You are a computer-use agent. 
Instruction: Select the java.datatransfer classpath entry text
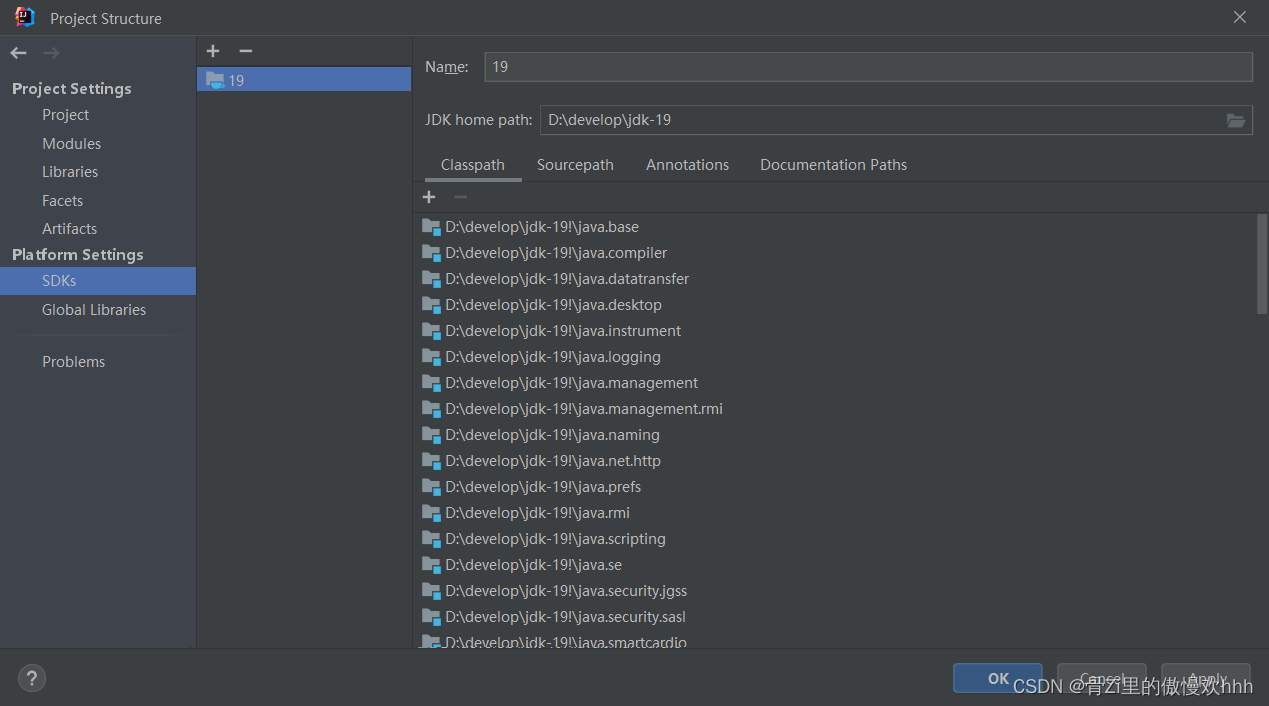pos(567,279)
